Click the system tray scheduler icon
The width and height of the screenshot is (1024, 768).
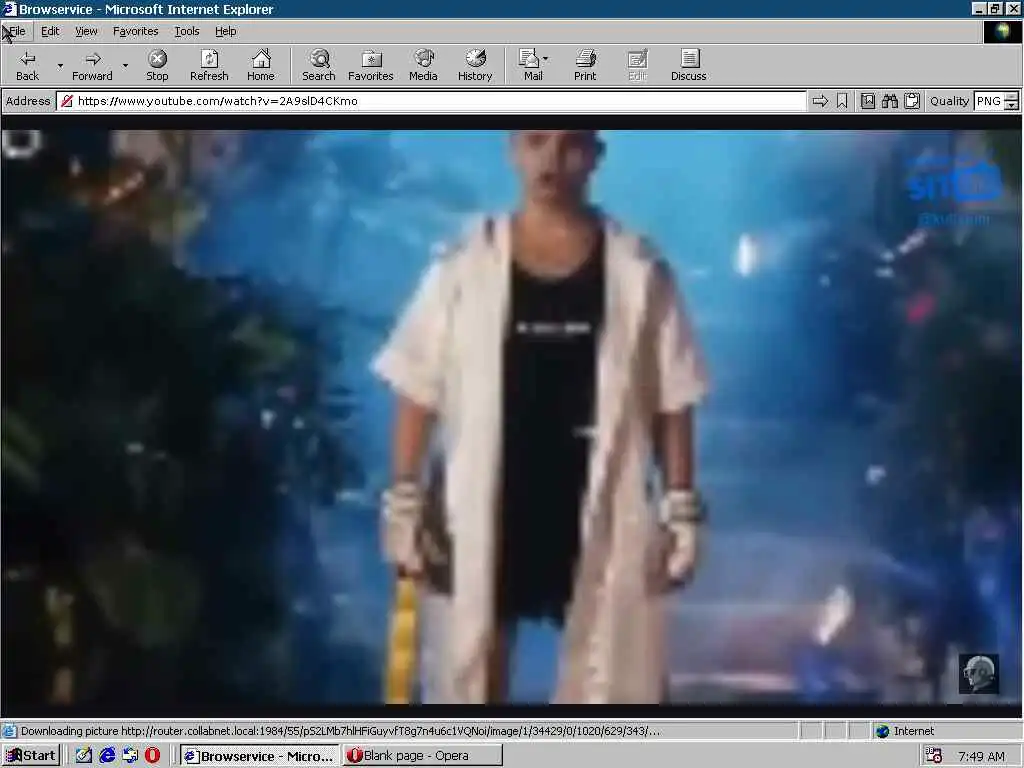(x=934, y=756)
